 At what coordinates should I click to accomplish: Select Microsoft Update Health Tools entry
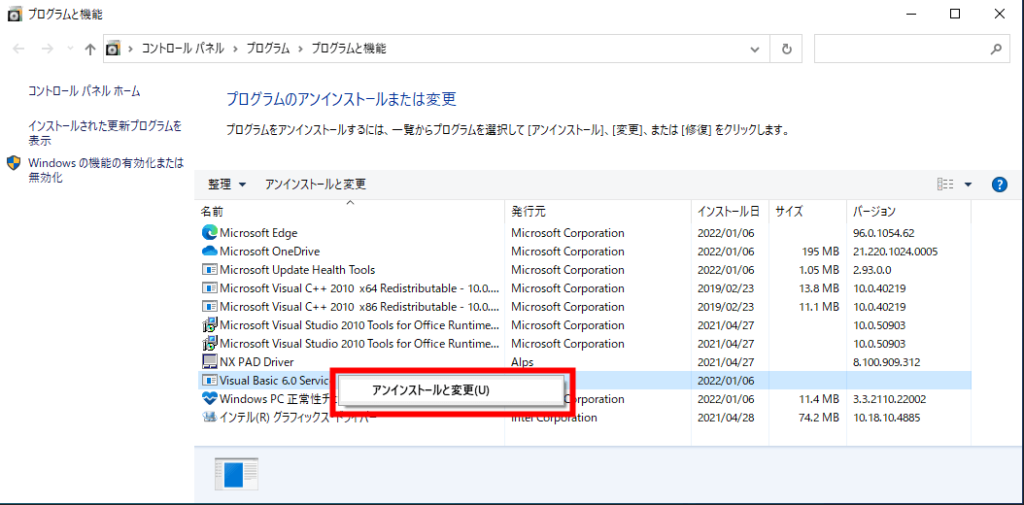297,269
